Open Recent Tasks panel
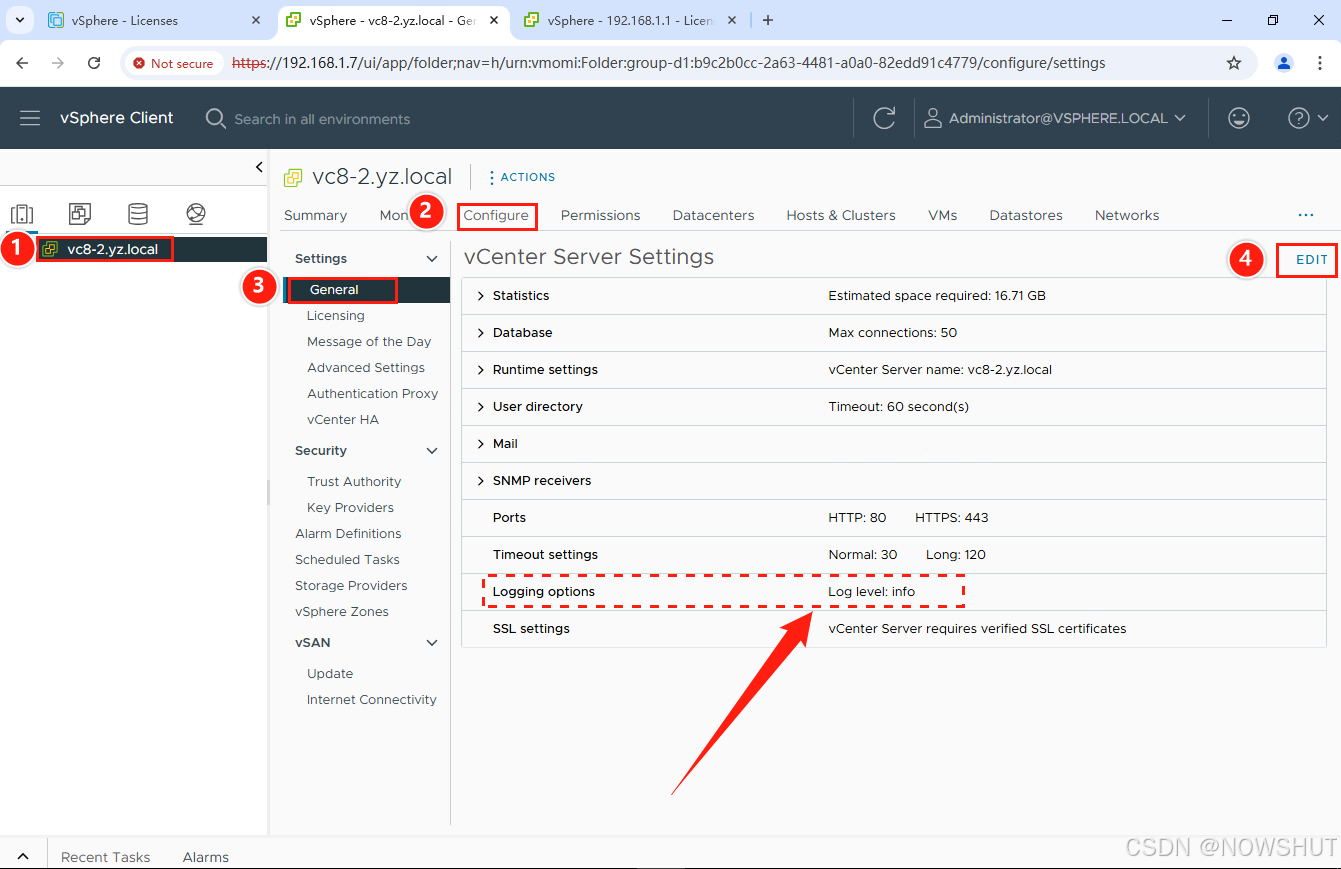 pyautogui.click(x=105, y=857)
